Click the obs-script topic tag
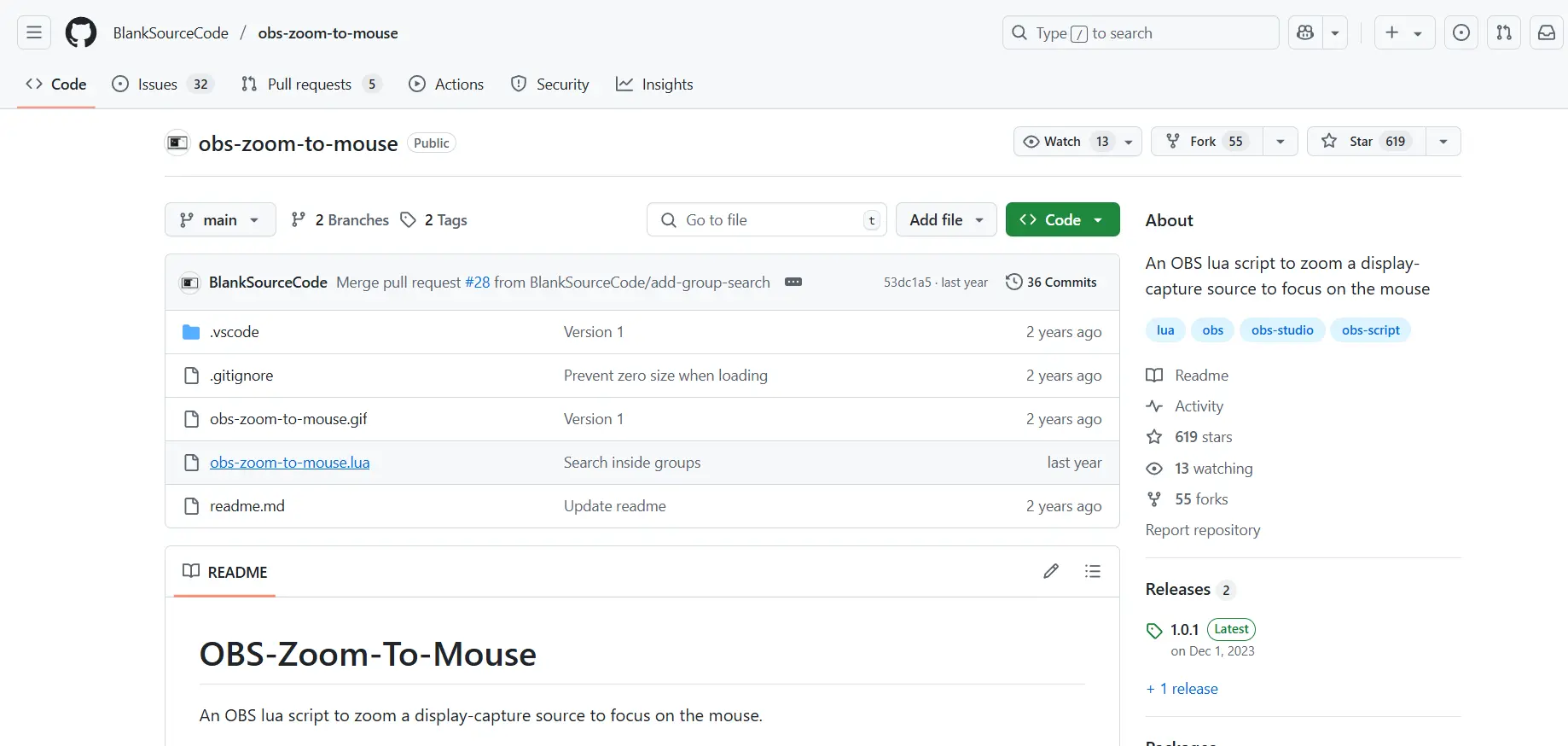 1370,330
